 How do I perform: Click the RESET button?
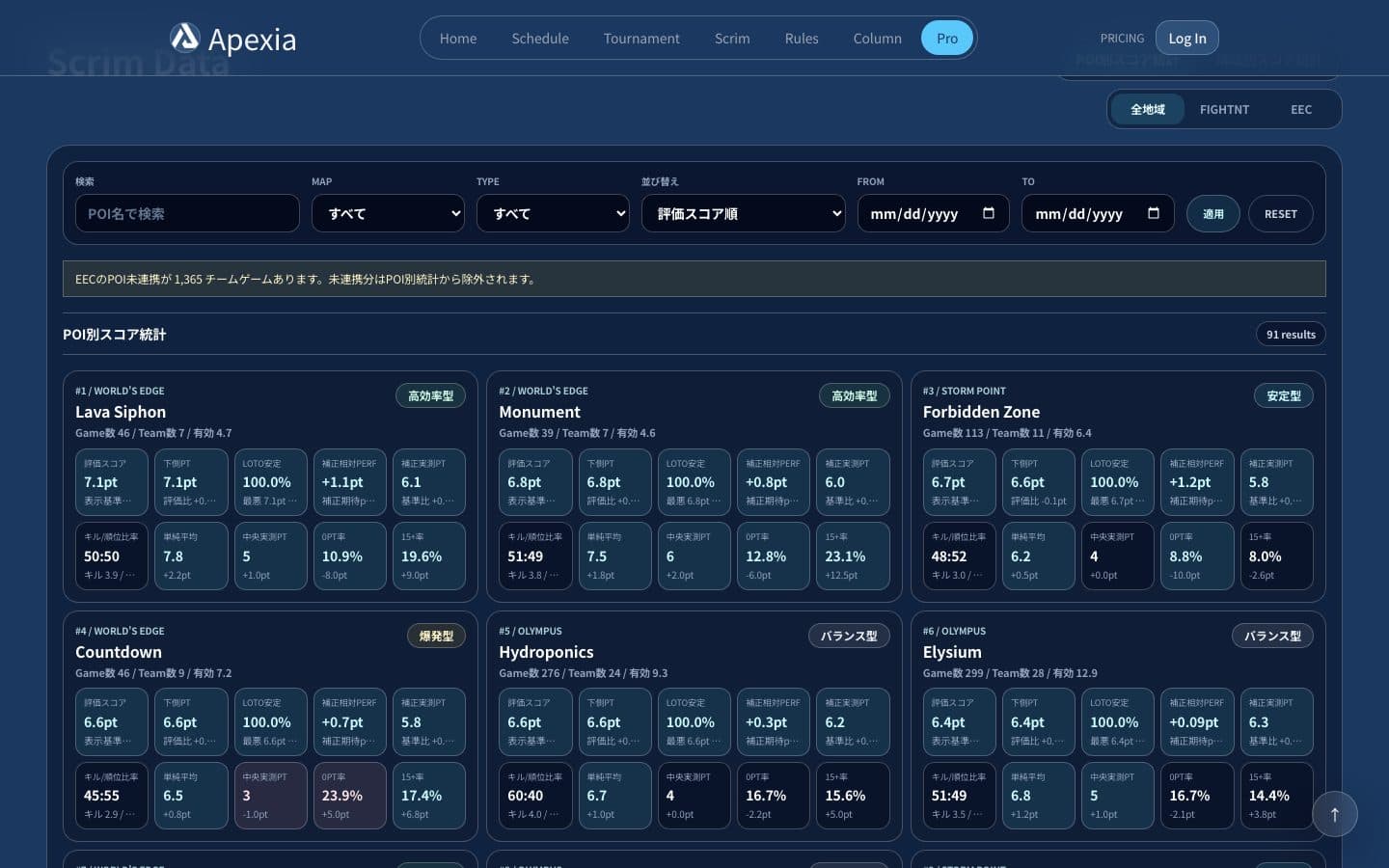point(1281,214)
